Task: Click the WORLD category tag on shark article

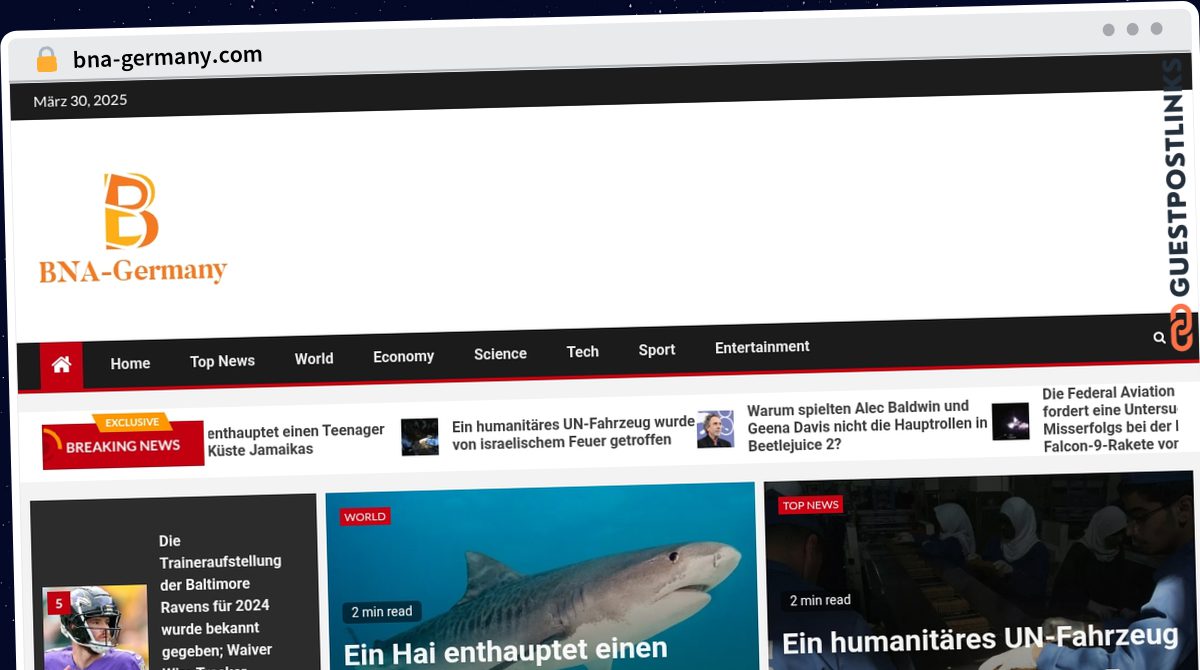Action: point(365,517)
